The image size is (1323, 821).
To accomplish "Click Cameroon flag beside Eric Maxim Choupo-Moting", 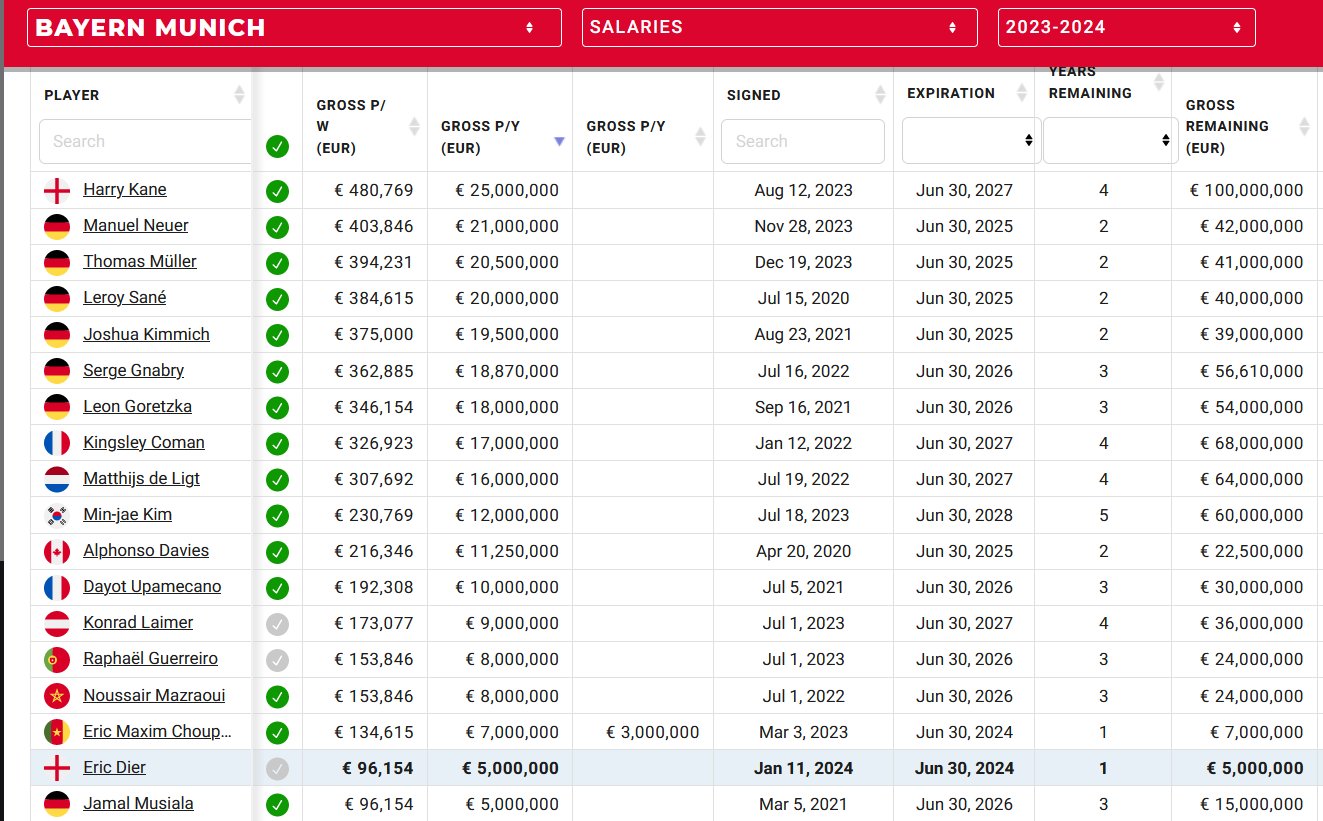I will pos(56,732).
